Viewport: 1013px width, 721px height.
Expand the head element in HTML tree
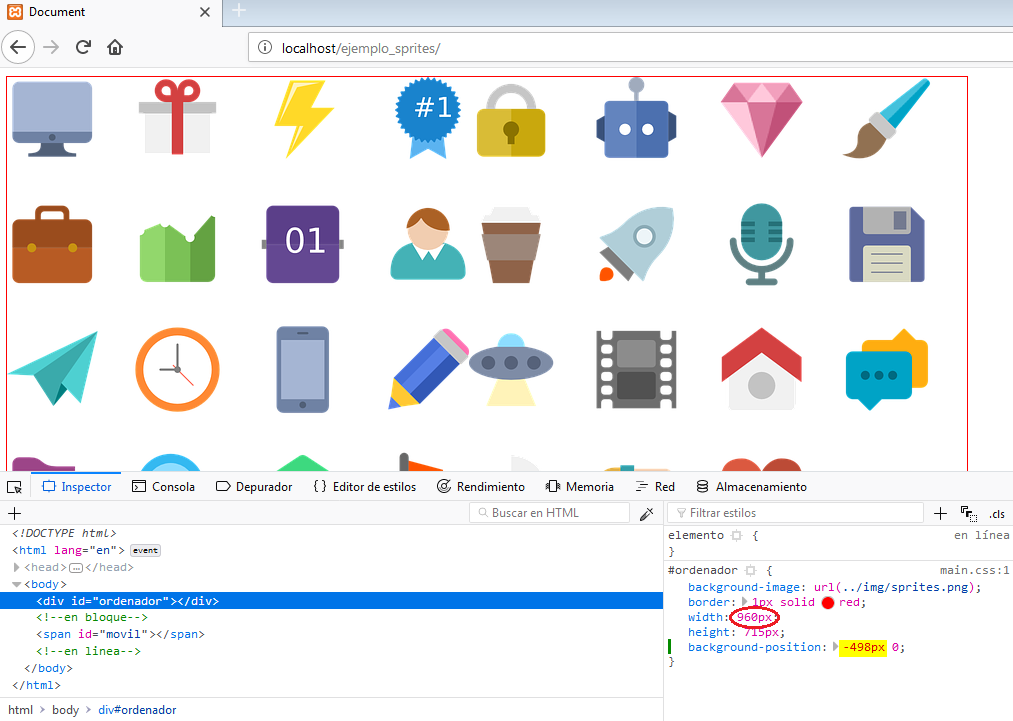coord(17,568)
